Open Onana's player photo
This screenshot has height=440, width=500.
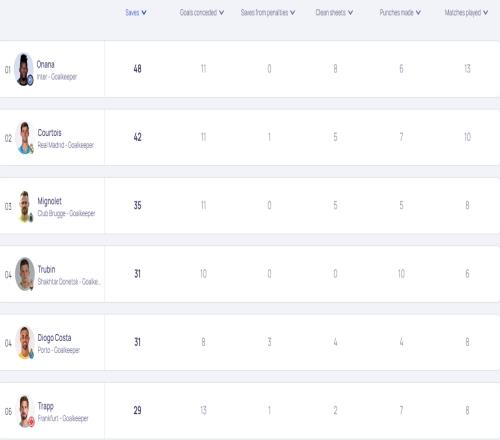pos(24,69)
